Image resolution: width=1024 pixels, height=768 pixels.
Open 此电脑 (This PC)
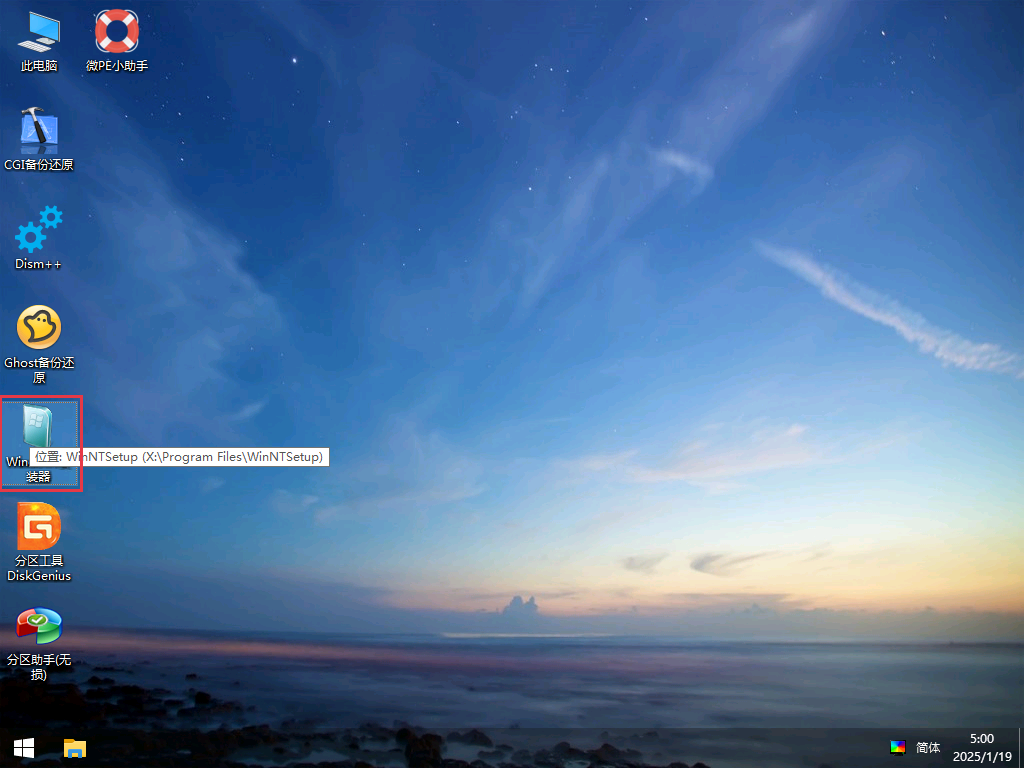click(38, 30)
